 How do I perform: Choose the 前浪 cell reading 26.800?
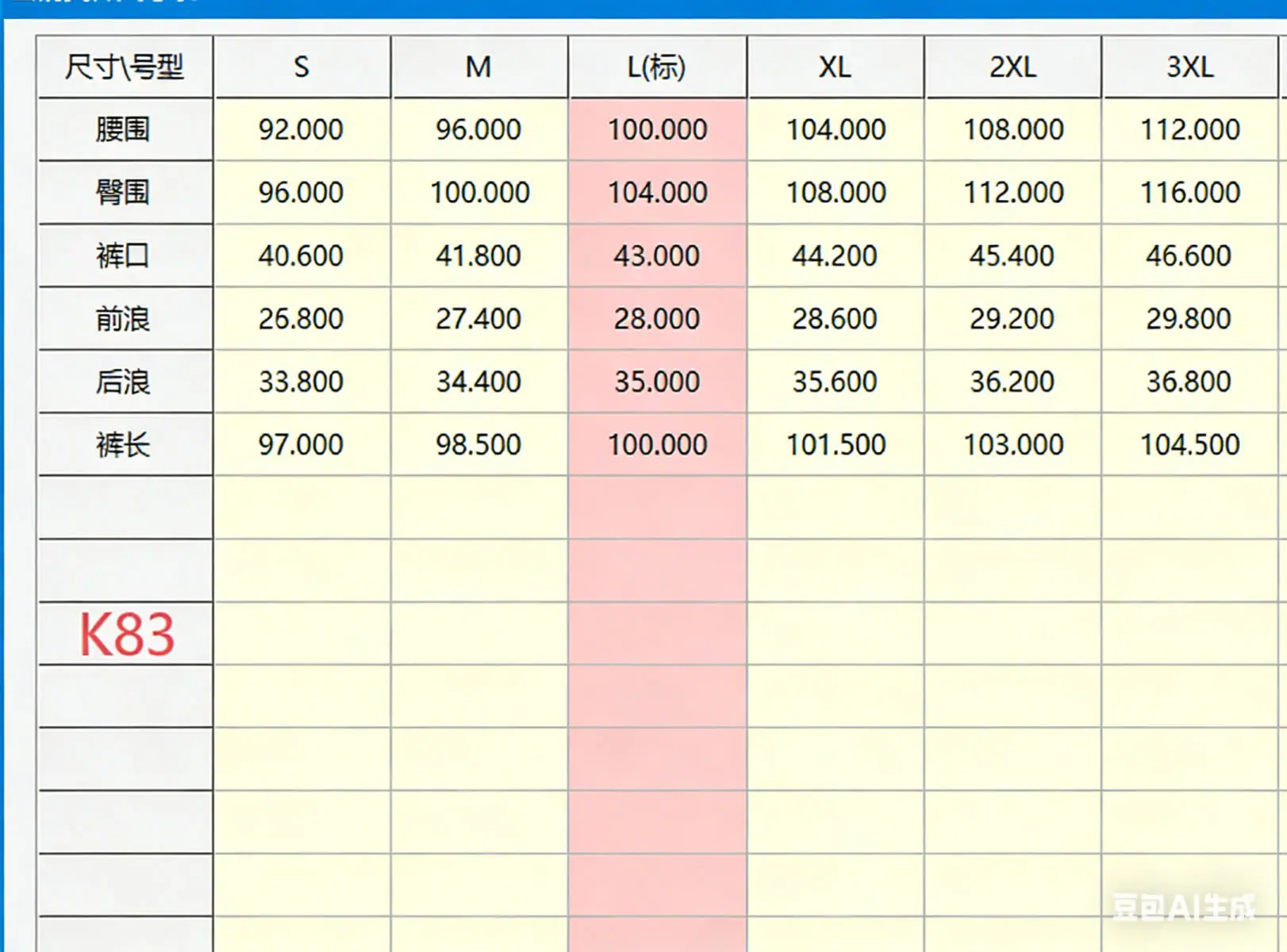click(x=302, y=319)
